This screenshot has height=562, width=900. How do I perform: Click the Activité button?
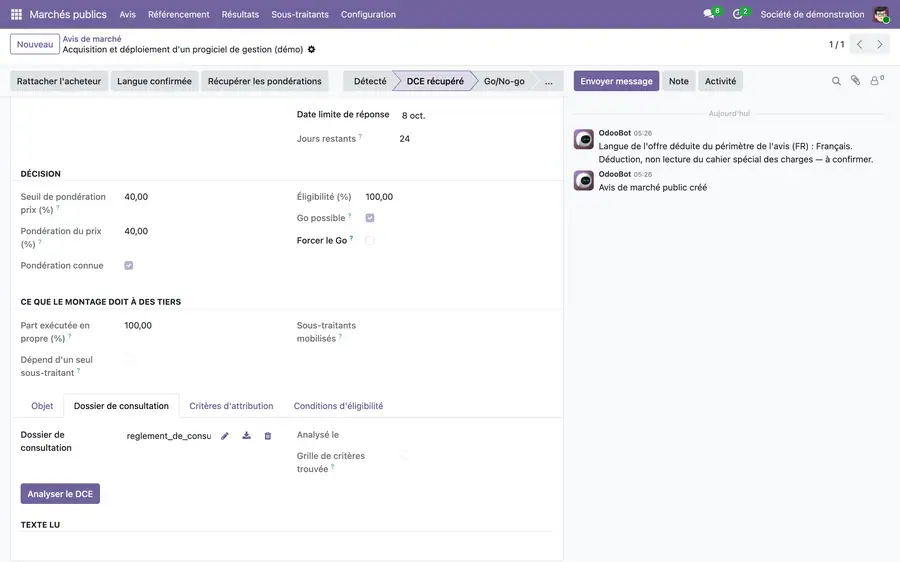(x=720, y=81)
